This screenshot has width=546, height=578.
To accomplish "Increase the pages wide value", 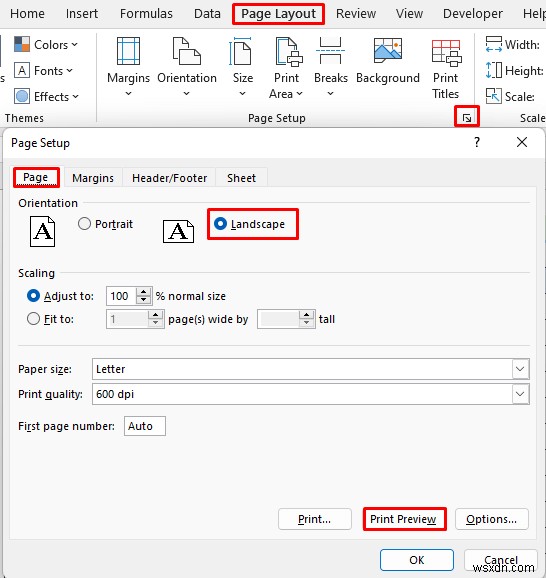I will (x=156, y=314).
